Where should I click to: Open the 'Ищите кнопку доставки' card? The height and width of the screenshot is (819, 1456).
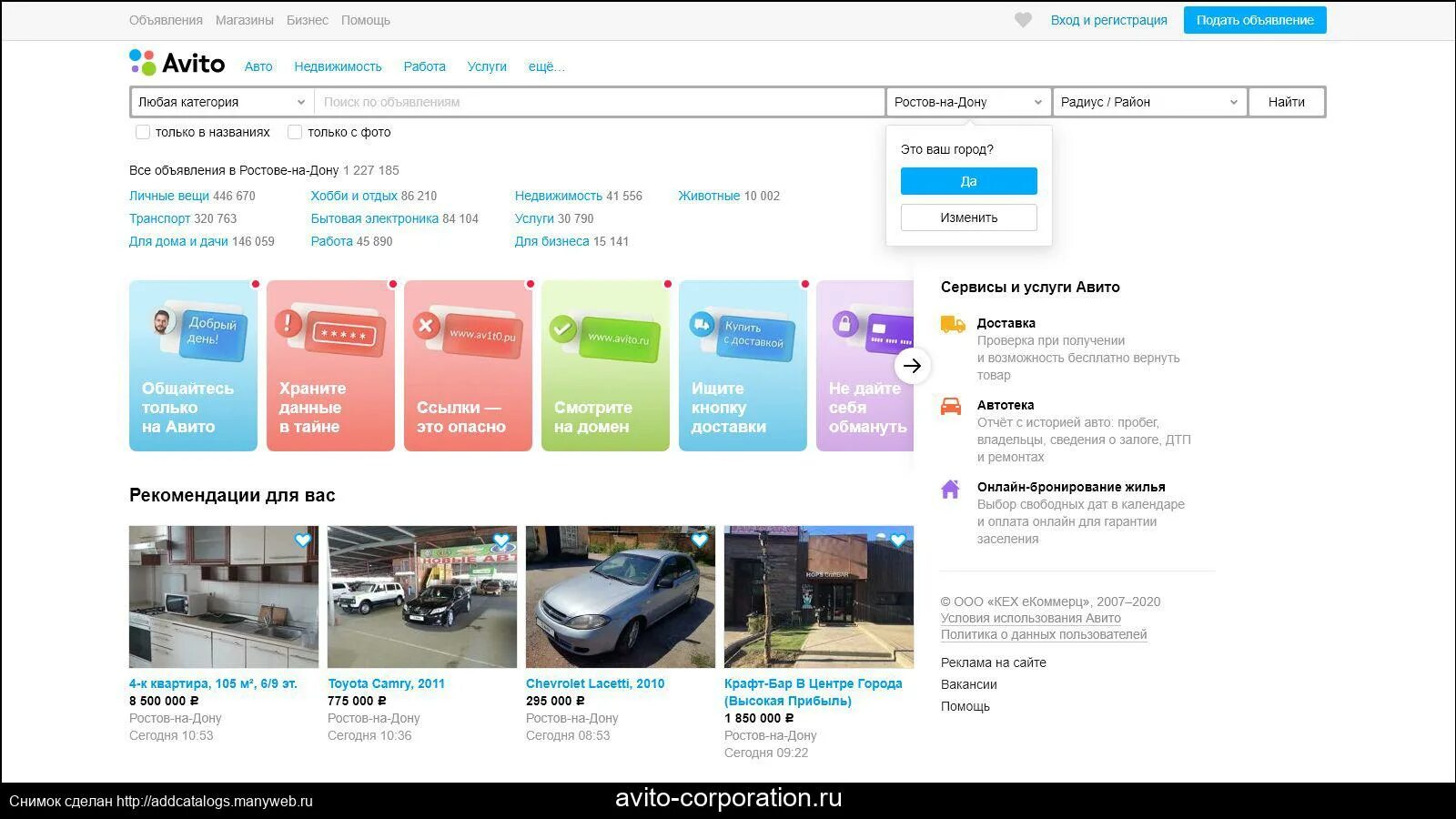coord(743,366)
